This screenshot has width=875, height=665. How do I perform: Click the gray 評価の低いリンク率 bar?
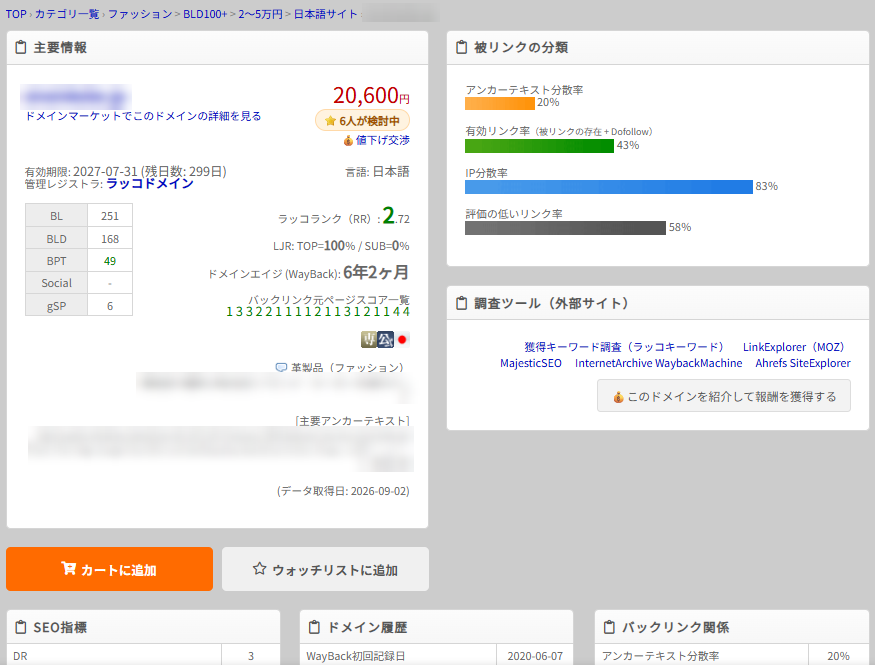pos(565,228)
